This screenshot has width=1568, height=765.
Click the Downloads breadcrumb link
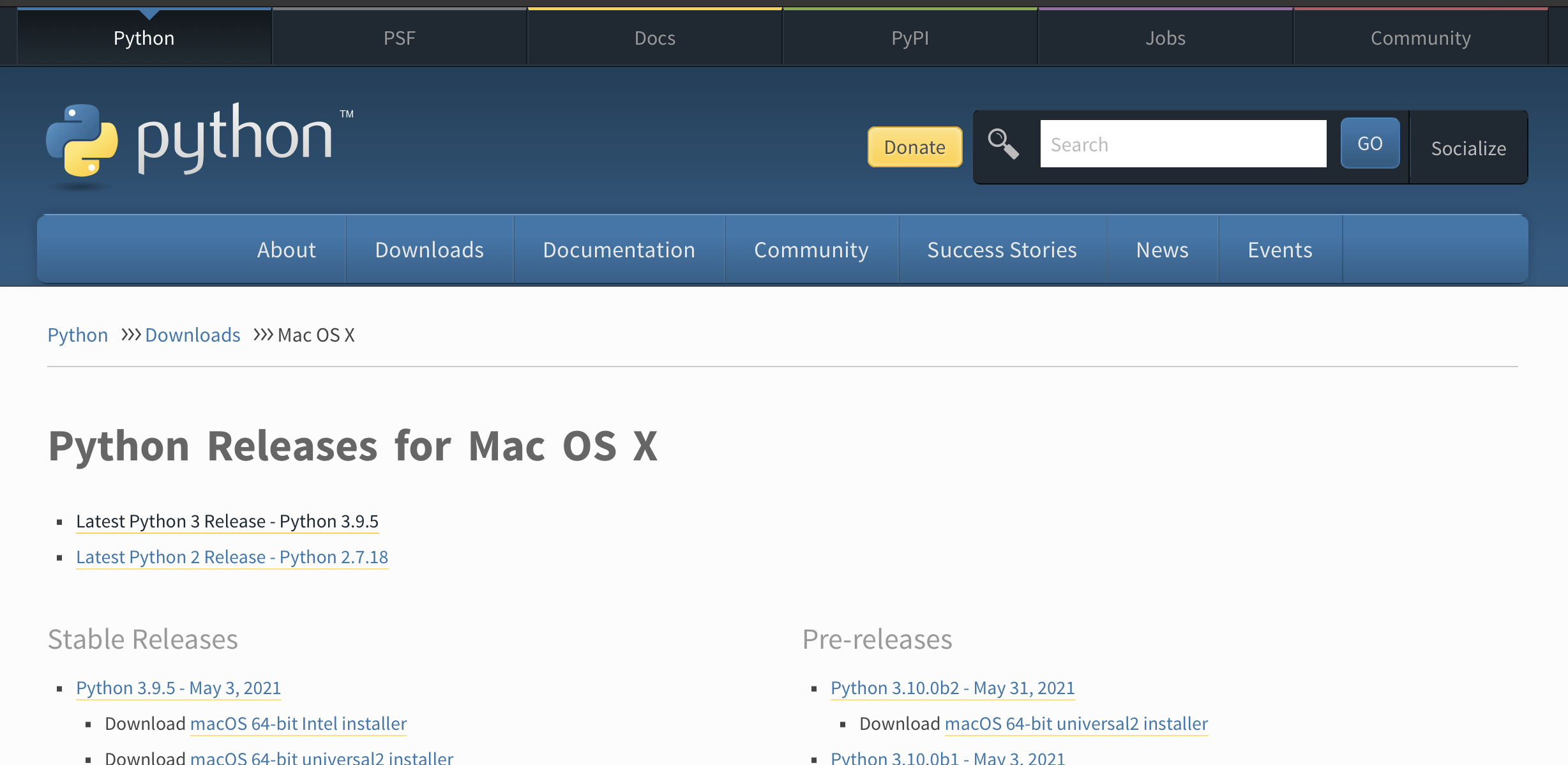click(x=193, y=335)
